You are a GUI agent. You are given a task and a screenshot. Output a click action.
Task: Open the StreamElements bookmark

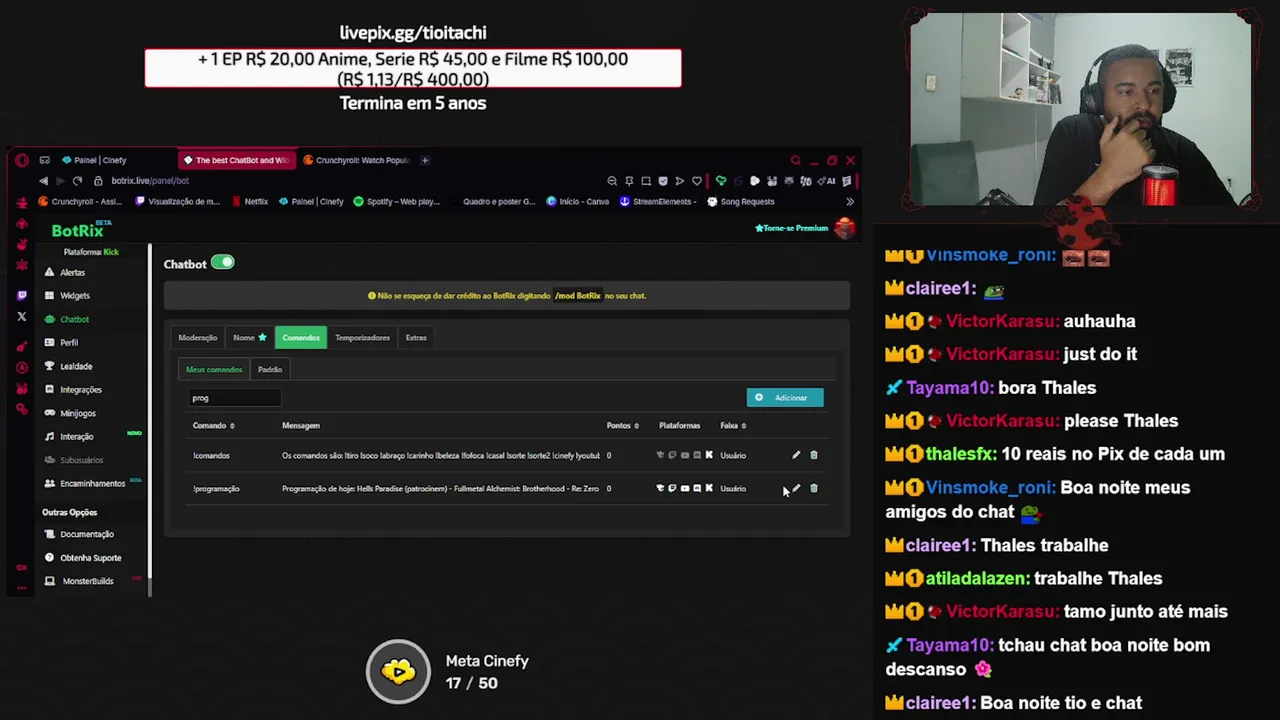point(657,201)
